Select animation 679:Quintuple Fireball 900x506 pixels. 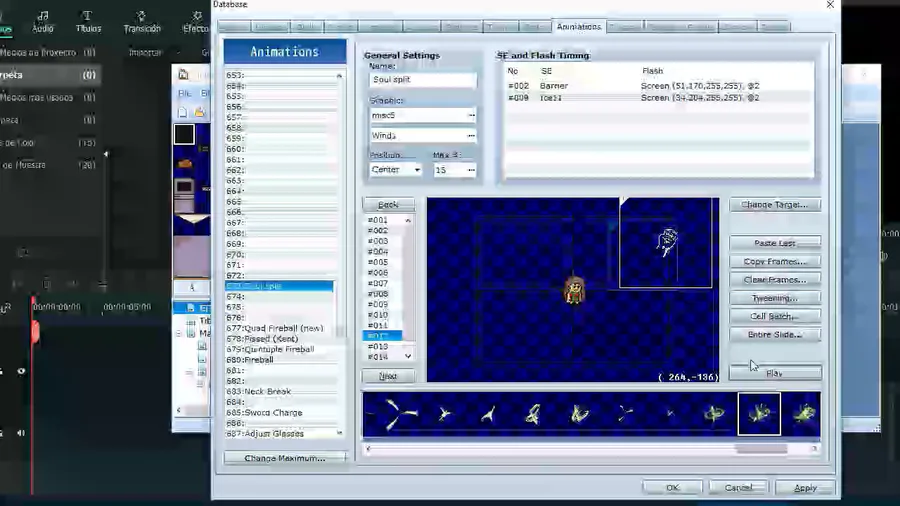tap(279, 349)
